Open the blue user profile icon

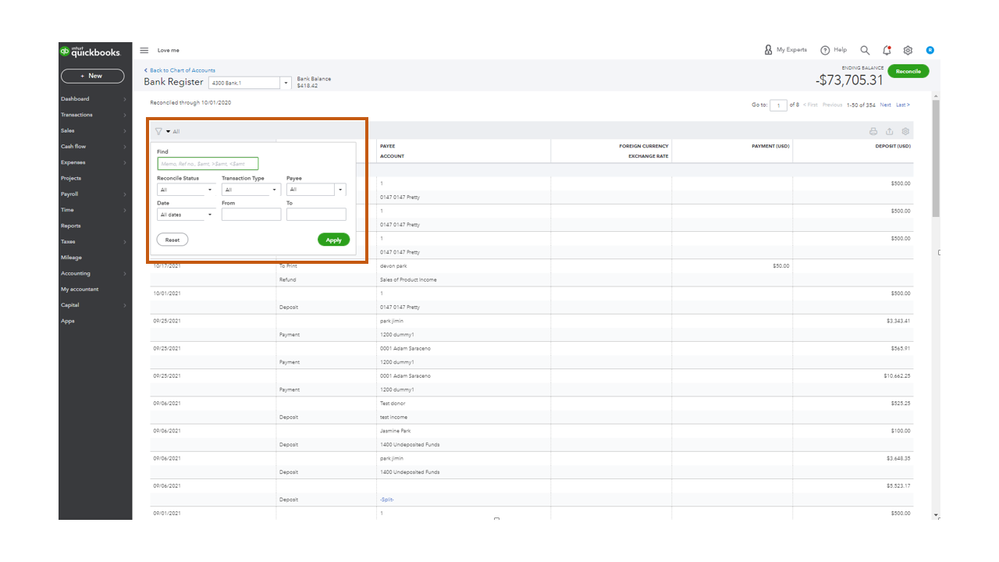tap(930, 50)
